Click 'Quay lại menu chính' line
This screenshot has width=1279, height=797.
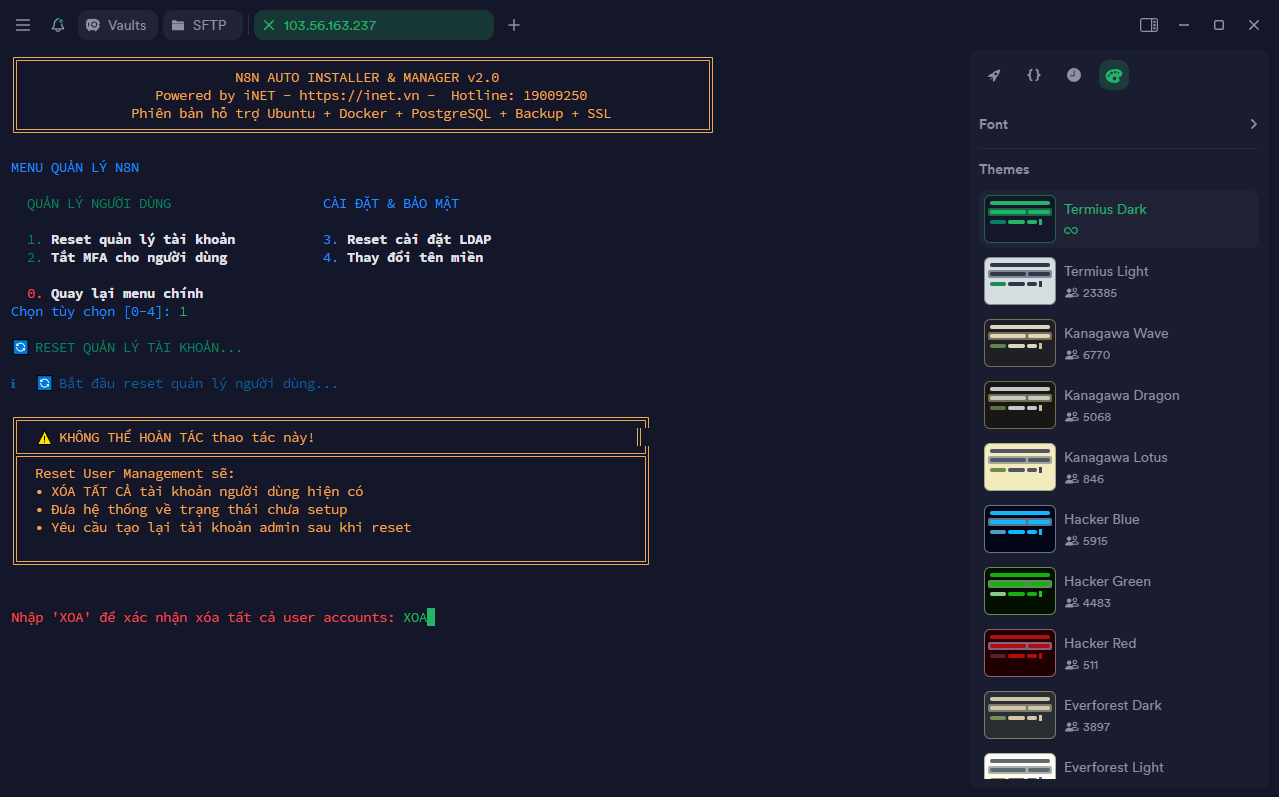point(127,294)
